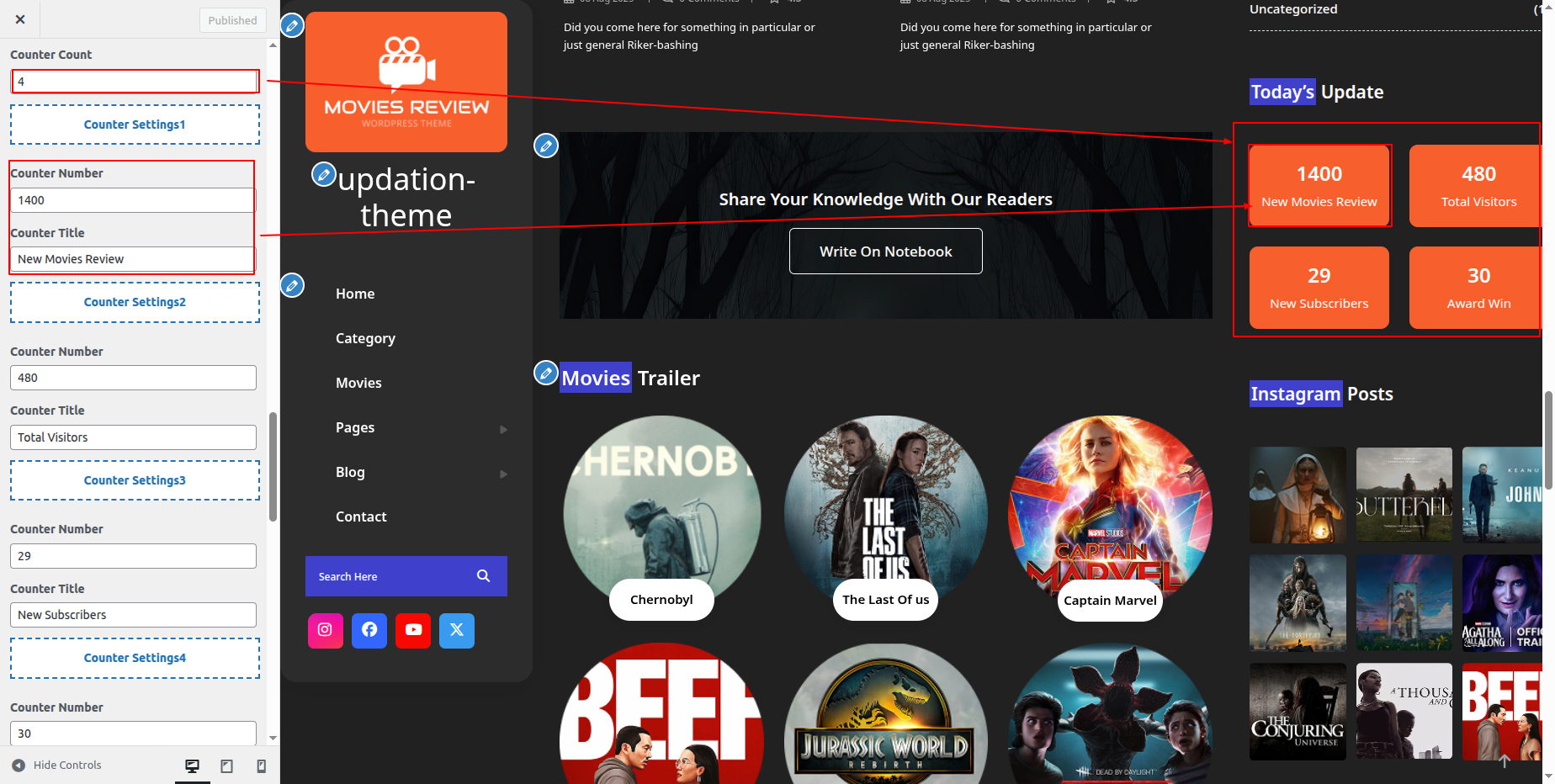
Task: Go to the Contact menu item
Action: click(361, 516)
